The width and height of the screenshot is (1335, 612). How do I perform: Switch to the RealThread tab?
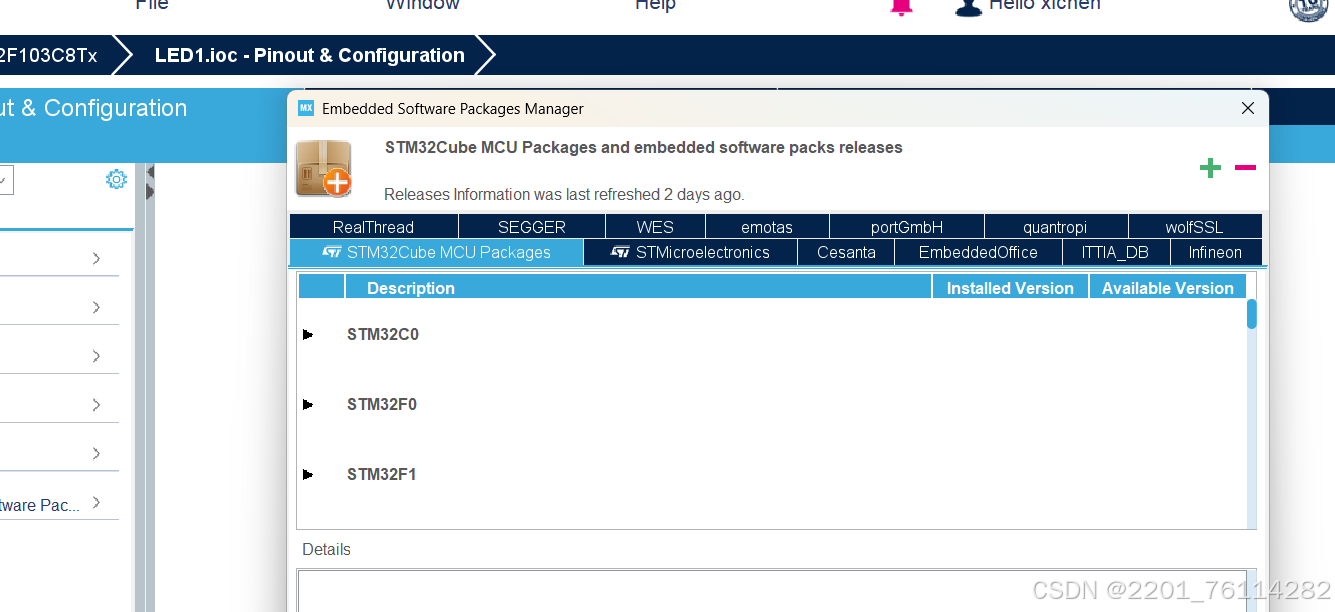[x=373, y=227]
